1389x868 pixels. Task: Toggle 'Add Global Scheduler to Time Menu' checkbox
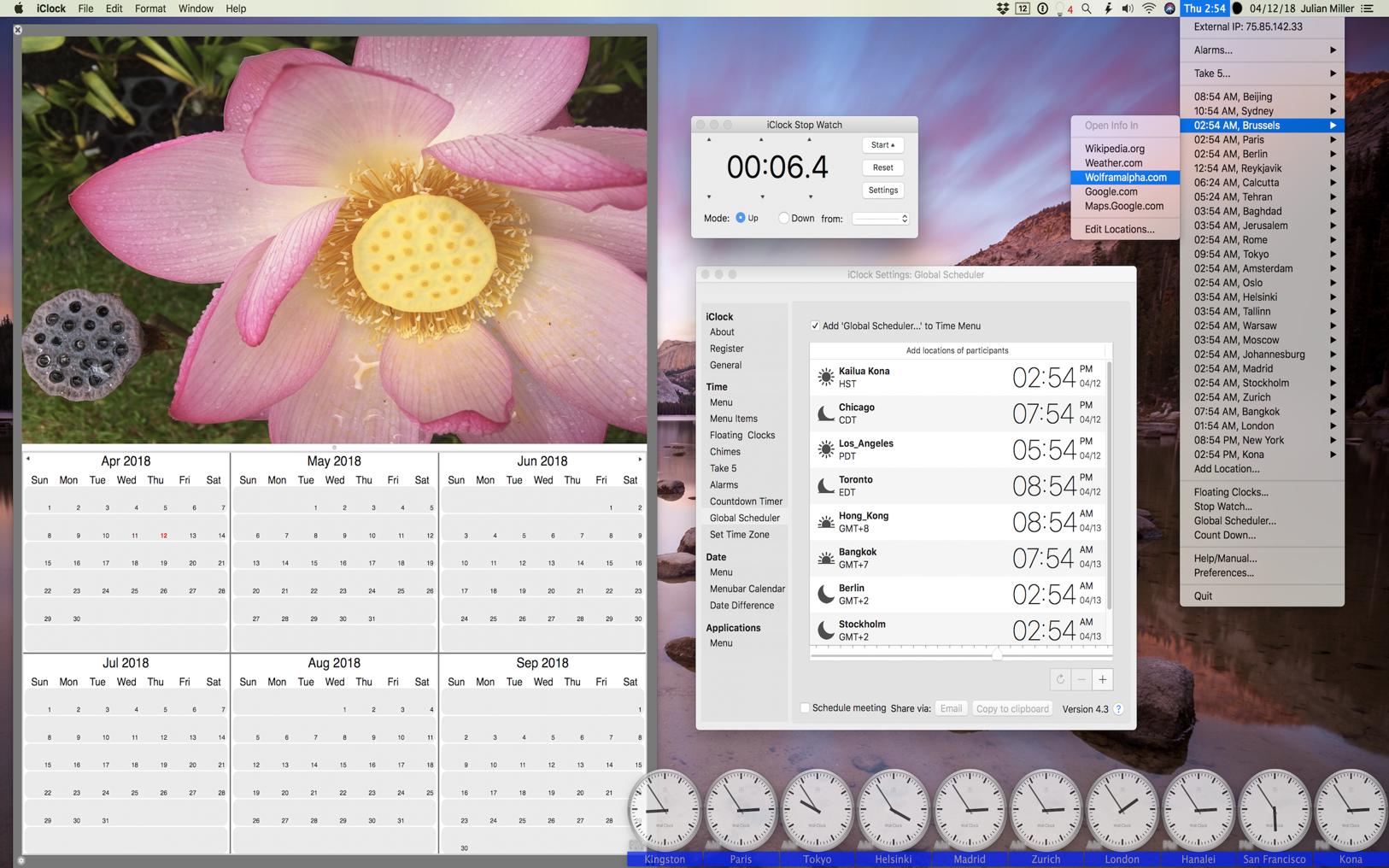click(815, 325)
